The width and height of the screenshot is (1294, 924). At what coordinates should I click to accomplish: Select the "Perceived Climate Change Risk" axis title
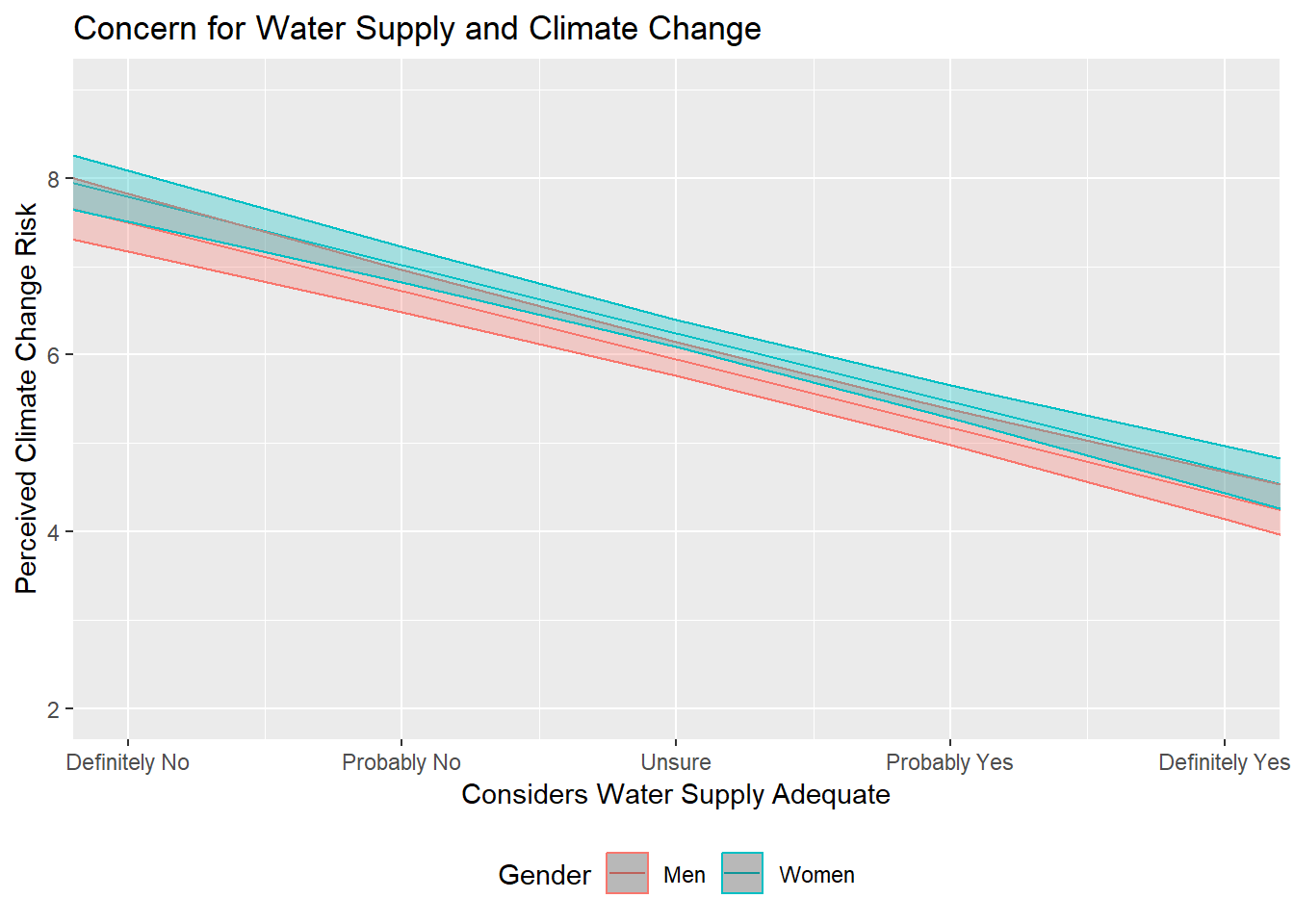tap(26, 398)
